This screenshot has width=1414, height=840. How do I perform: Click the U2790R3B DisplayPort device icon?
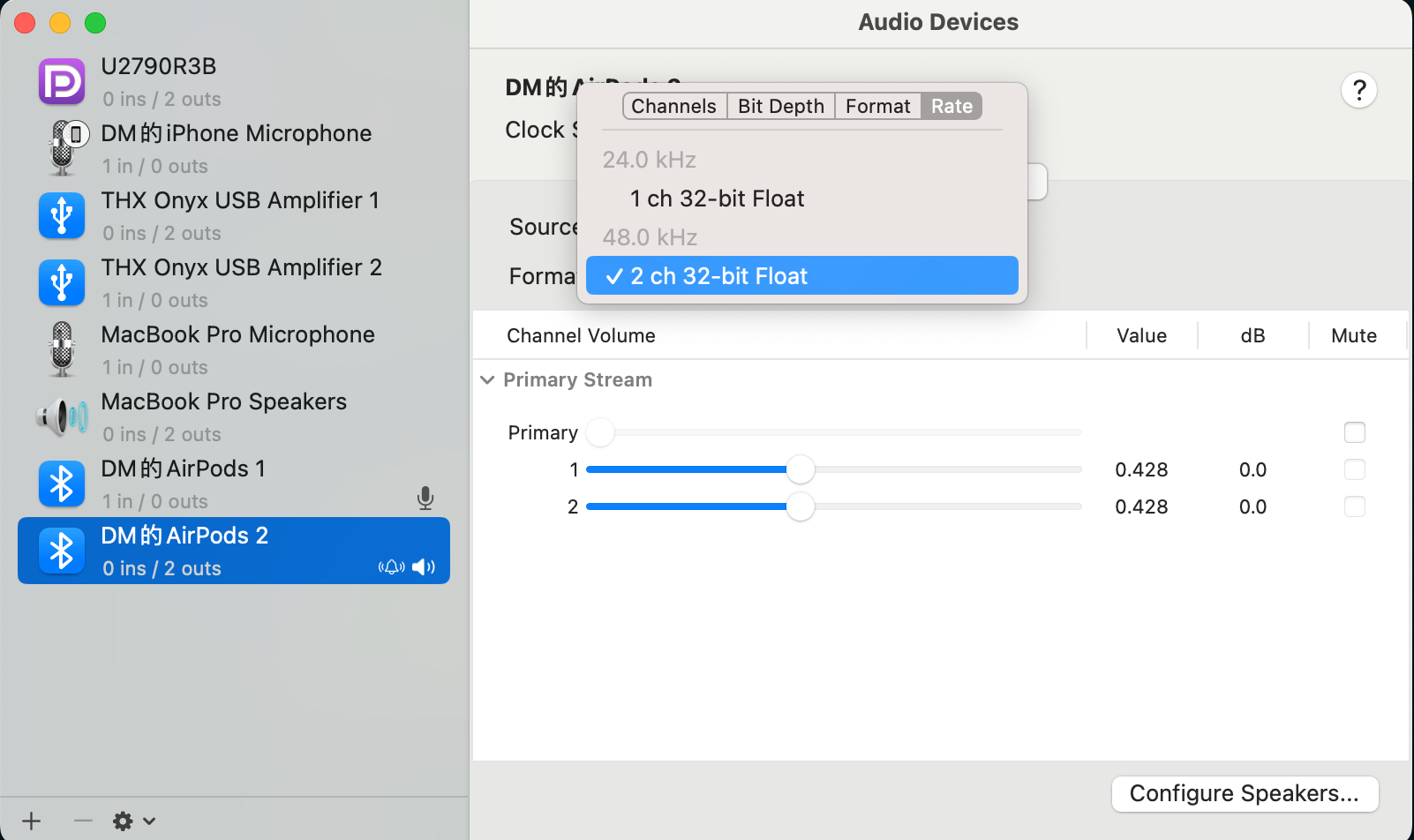62,82
